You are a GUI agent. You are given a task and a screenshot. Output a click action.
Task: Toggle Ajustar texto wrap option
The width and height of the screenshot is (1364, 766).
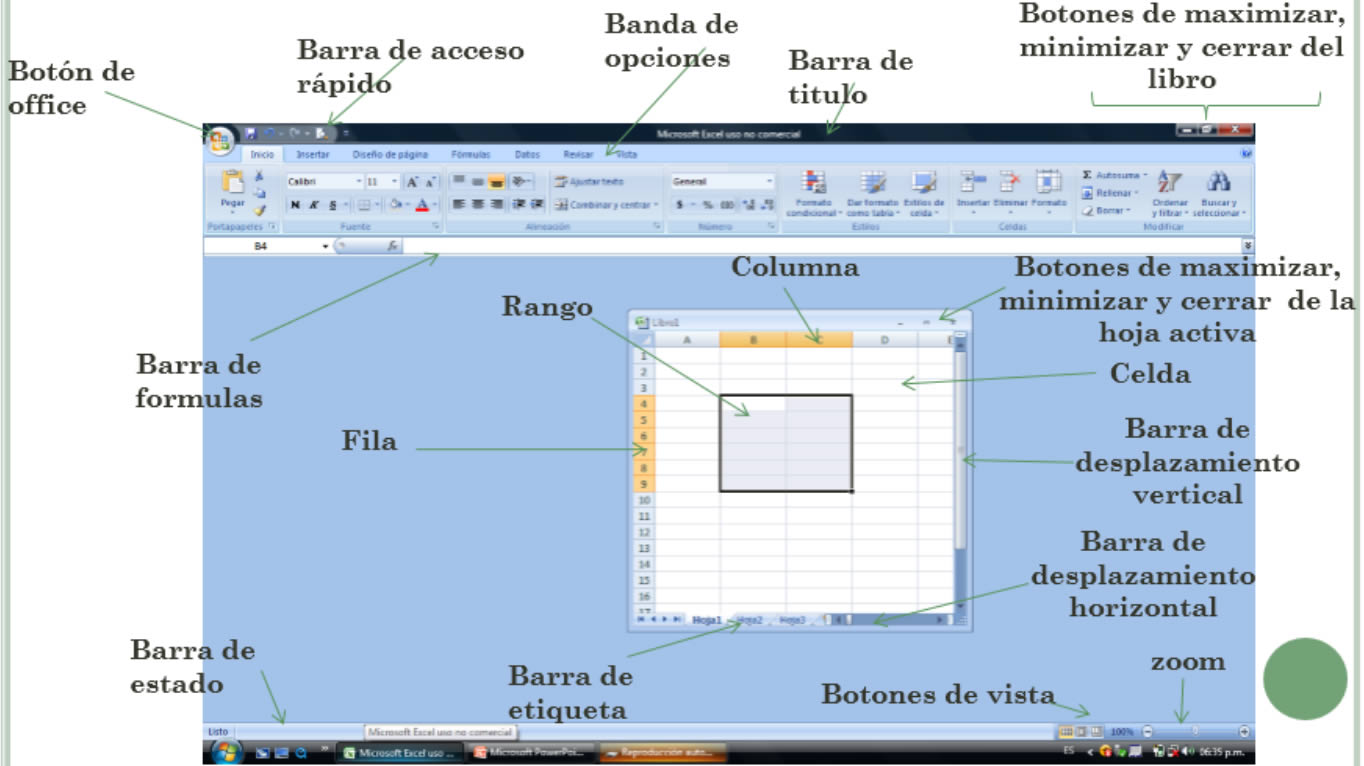(589, 182)
